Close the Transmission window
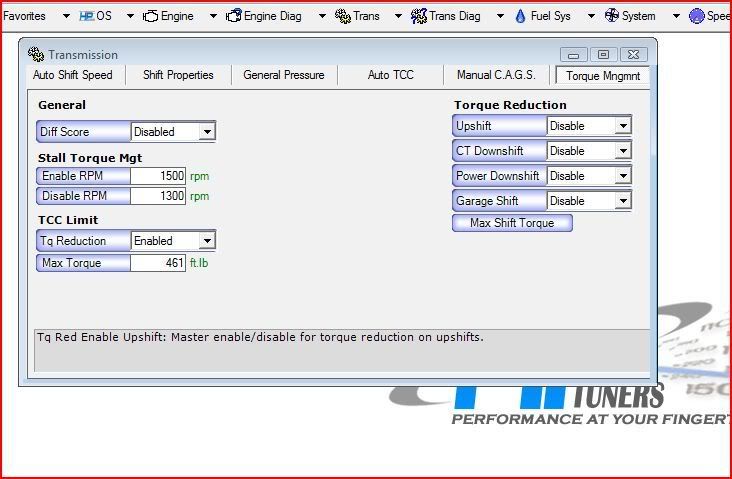 [633, 55]
